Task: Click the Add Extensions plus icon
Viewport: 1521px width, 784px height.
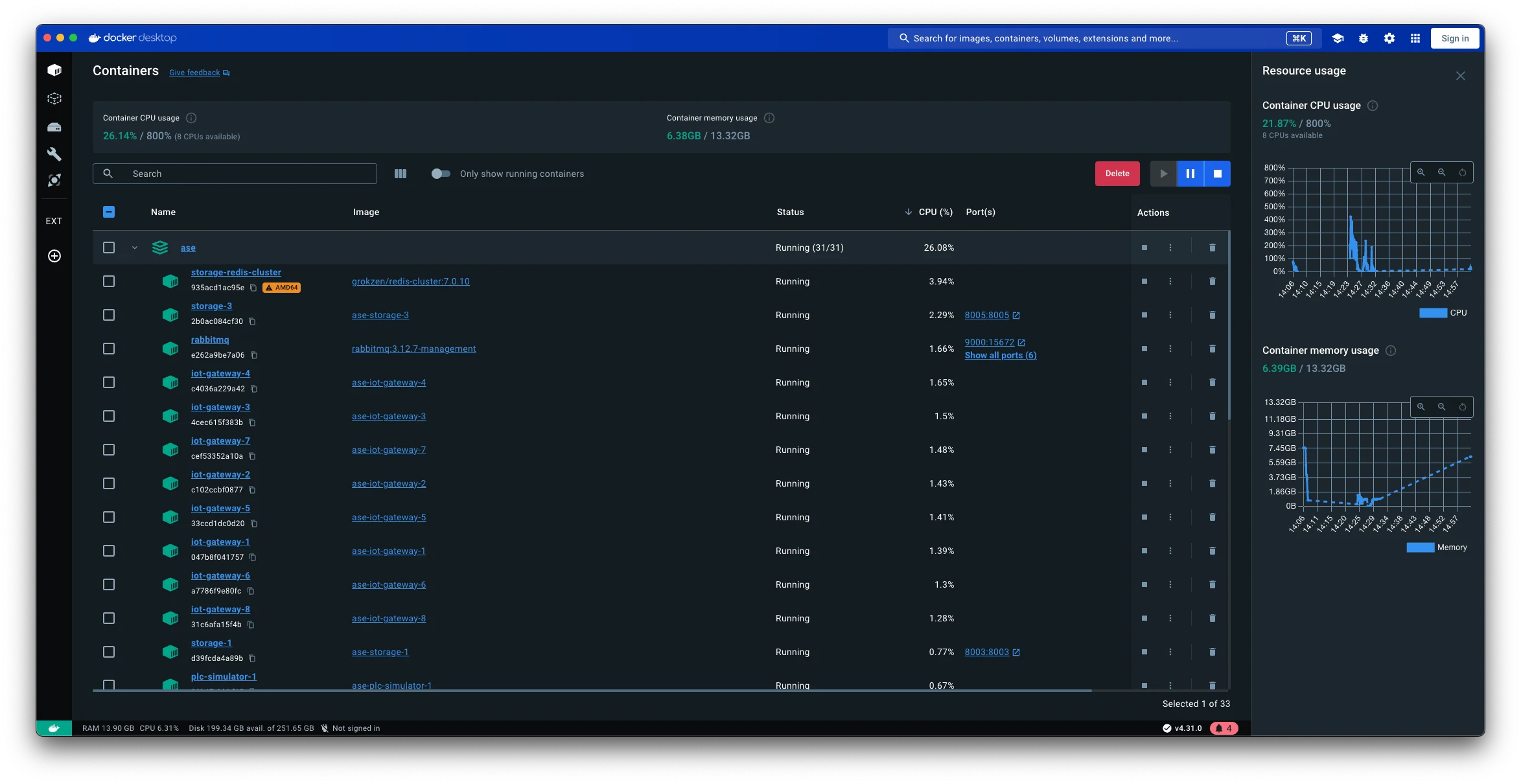Action: pyautogui.click(x=54, y=256)
